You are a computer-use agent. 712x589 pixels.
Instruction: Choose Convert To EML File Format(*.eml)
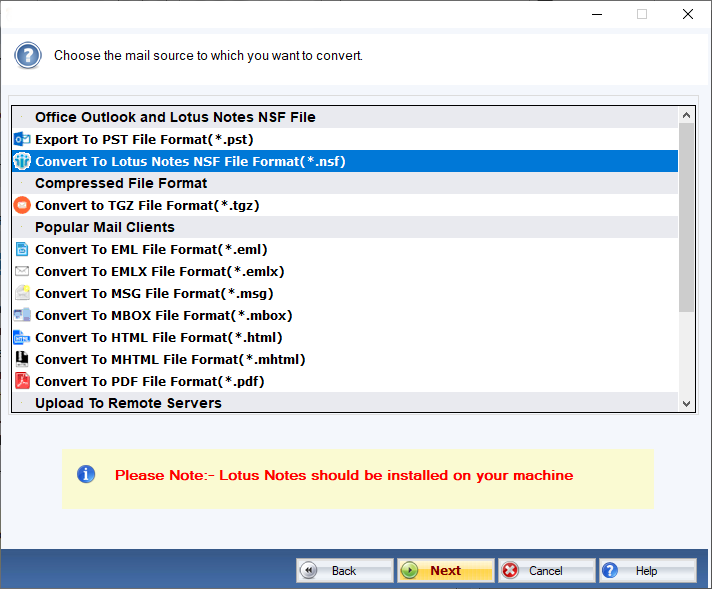coord(345,249)
